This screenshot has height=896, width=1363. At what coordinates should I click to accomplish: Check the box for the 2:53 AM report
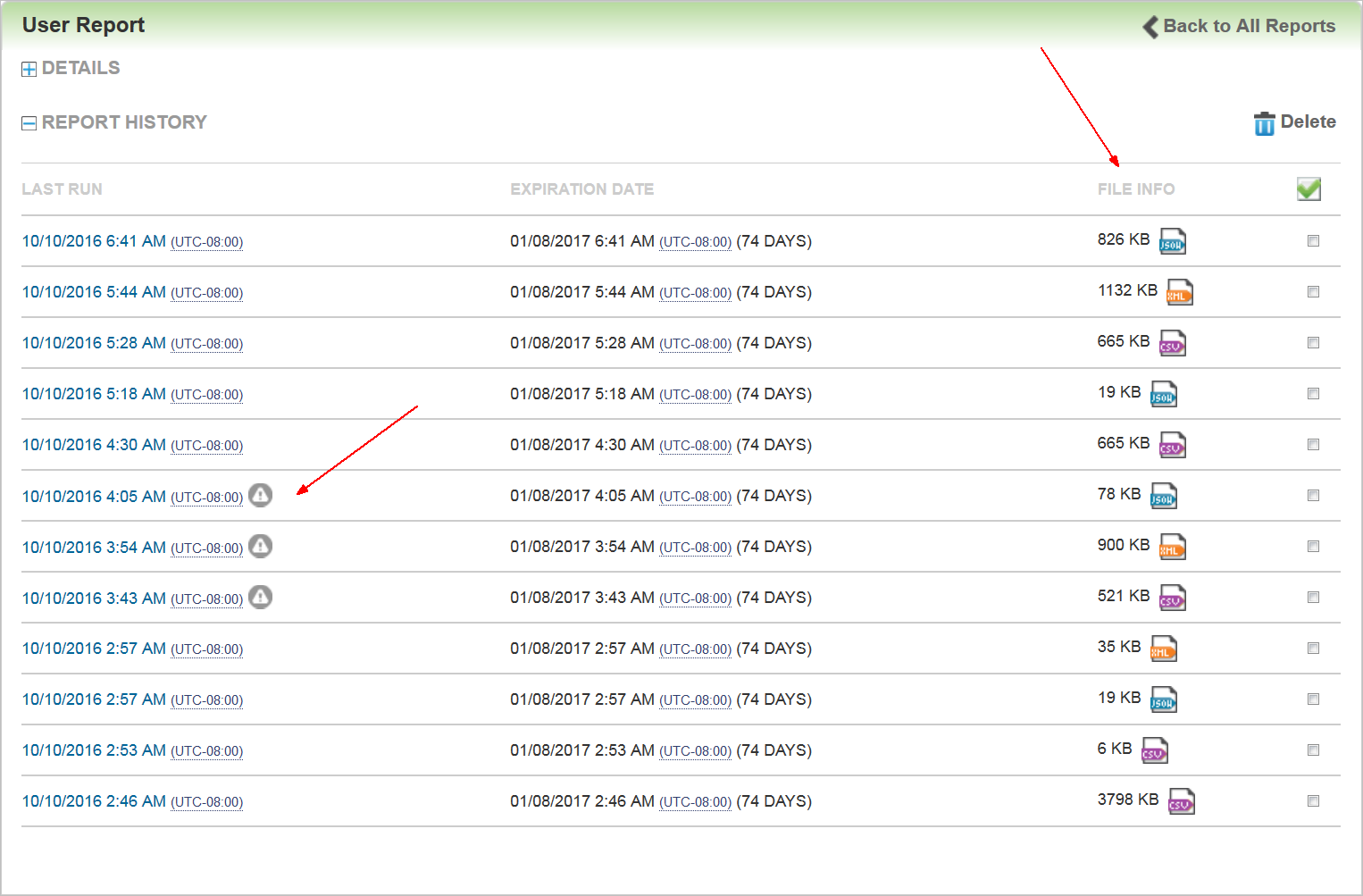click(1313, 749)
